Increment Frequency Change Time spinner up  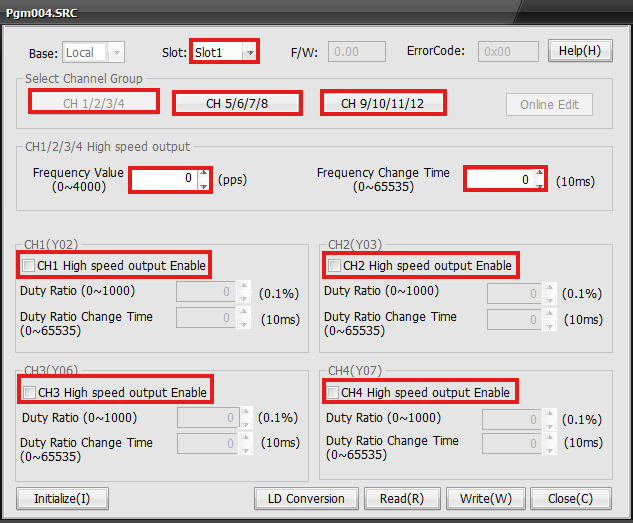pyautogui.click(x=539, y=174)
